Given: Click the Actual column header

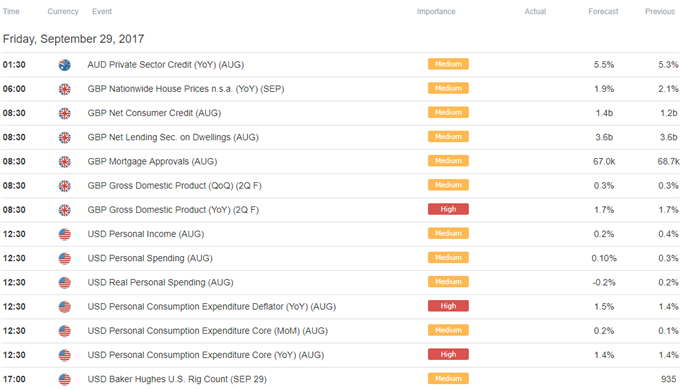Looking at the screenshot, I should tap(535, 12).
